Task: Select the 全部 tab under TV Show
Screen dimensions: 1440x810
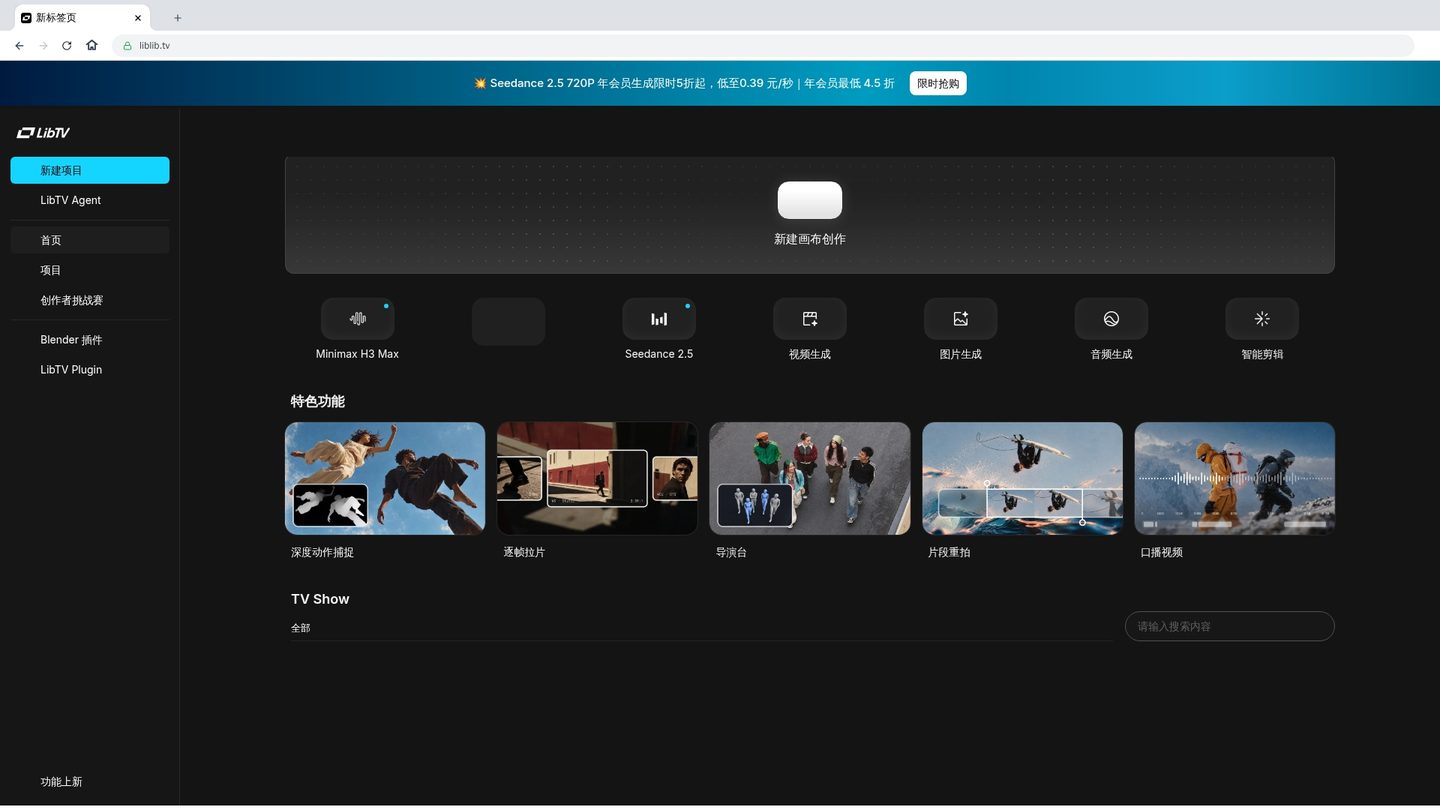Action: pyautogui.click(x=301, y=628)
